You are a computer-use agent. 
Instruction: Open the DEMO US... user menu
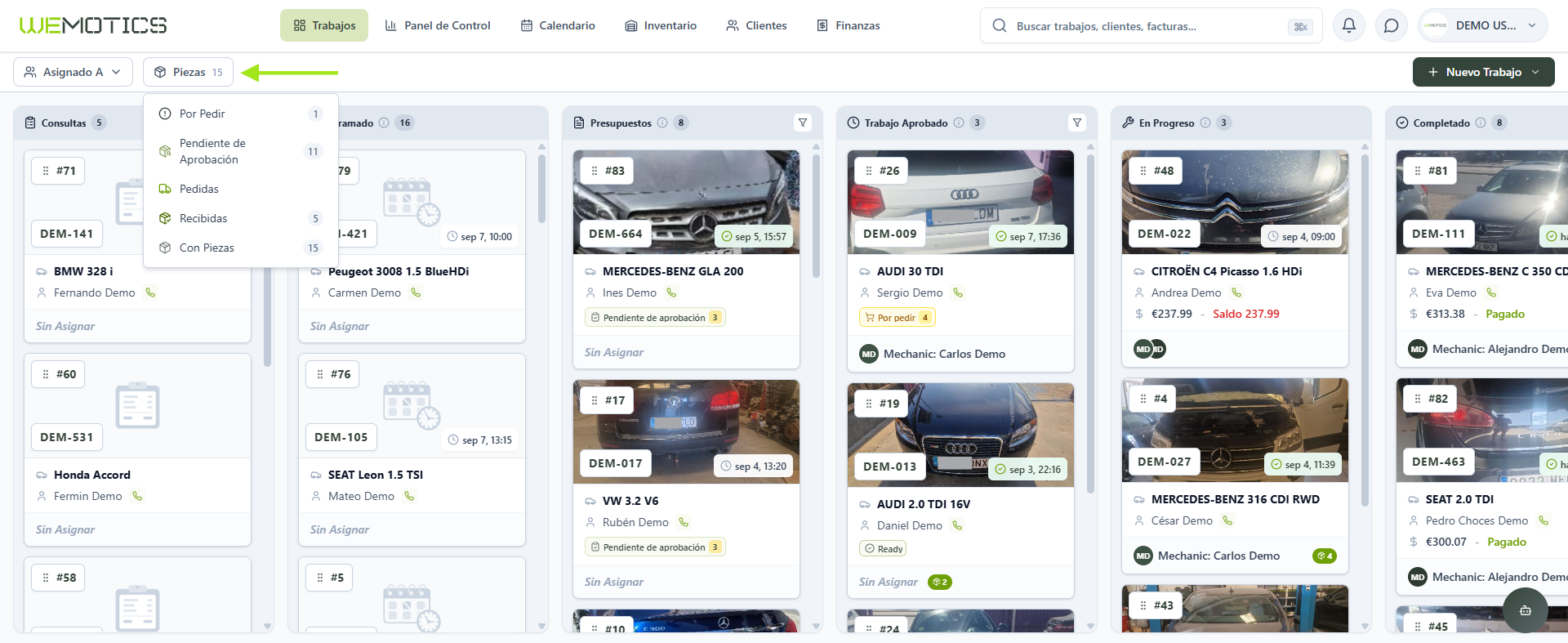click(1483, 25)
